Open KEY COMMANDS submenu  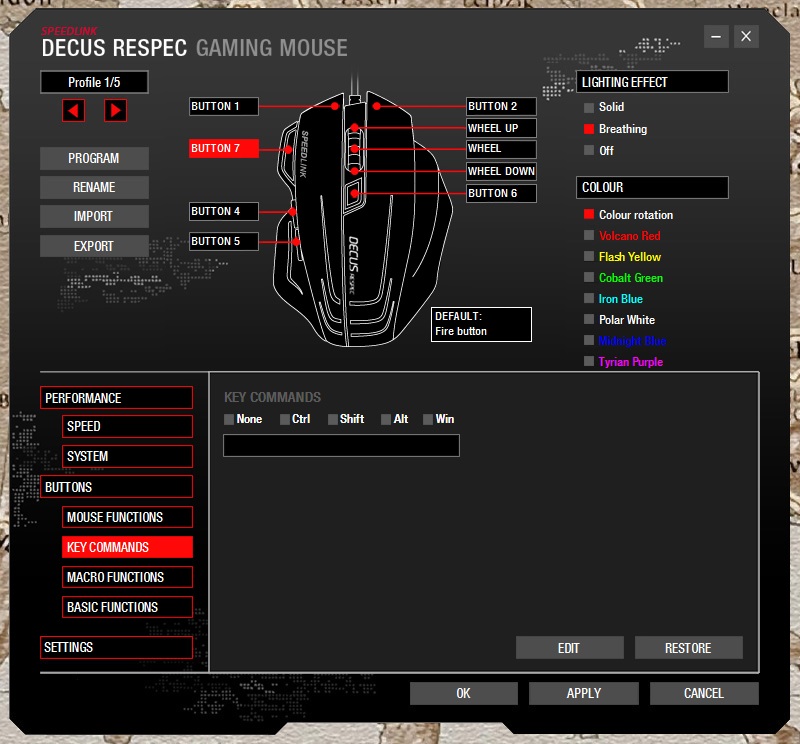coord(128,548)
